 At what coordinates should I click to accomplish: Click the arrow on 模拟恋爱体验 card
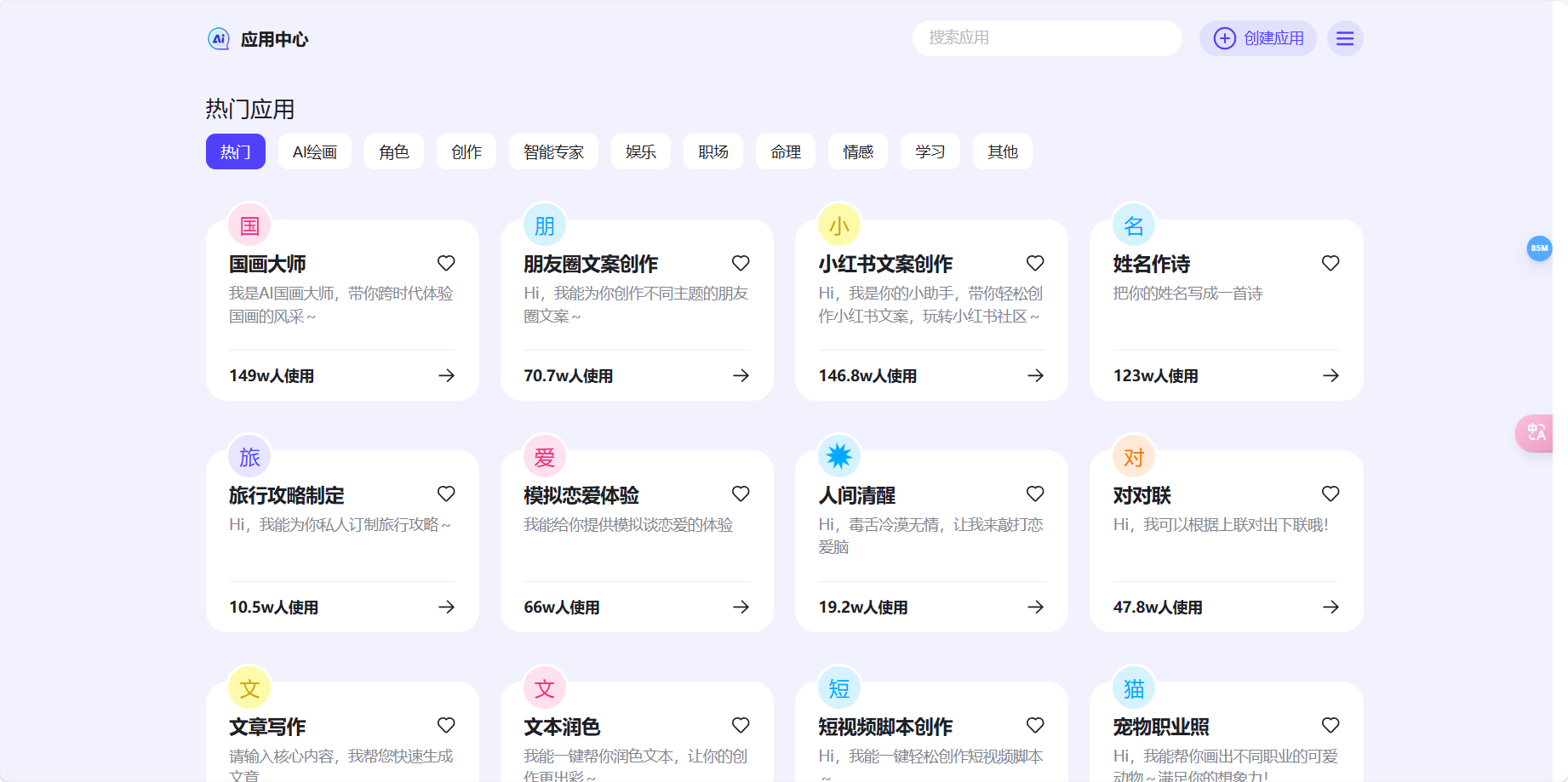[x=741, y=607]
